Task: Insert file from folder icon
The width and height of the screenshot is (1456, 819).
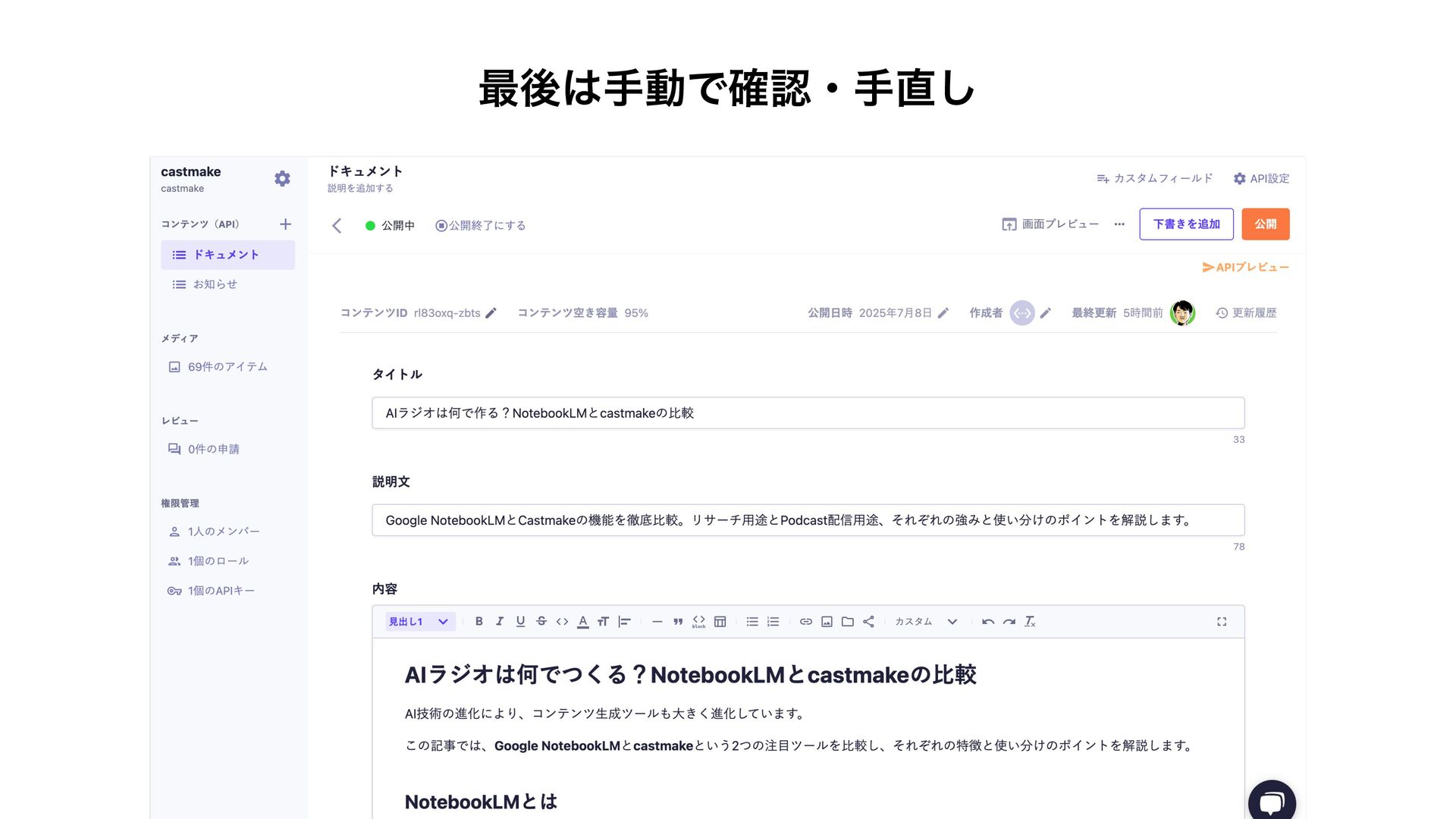Action: [847, 622]
